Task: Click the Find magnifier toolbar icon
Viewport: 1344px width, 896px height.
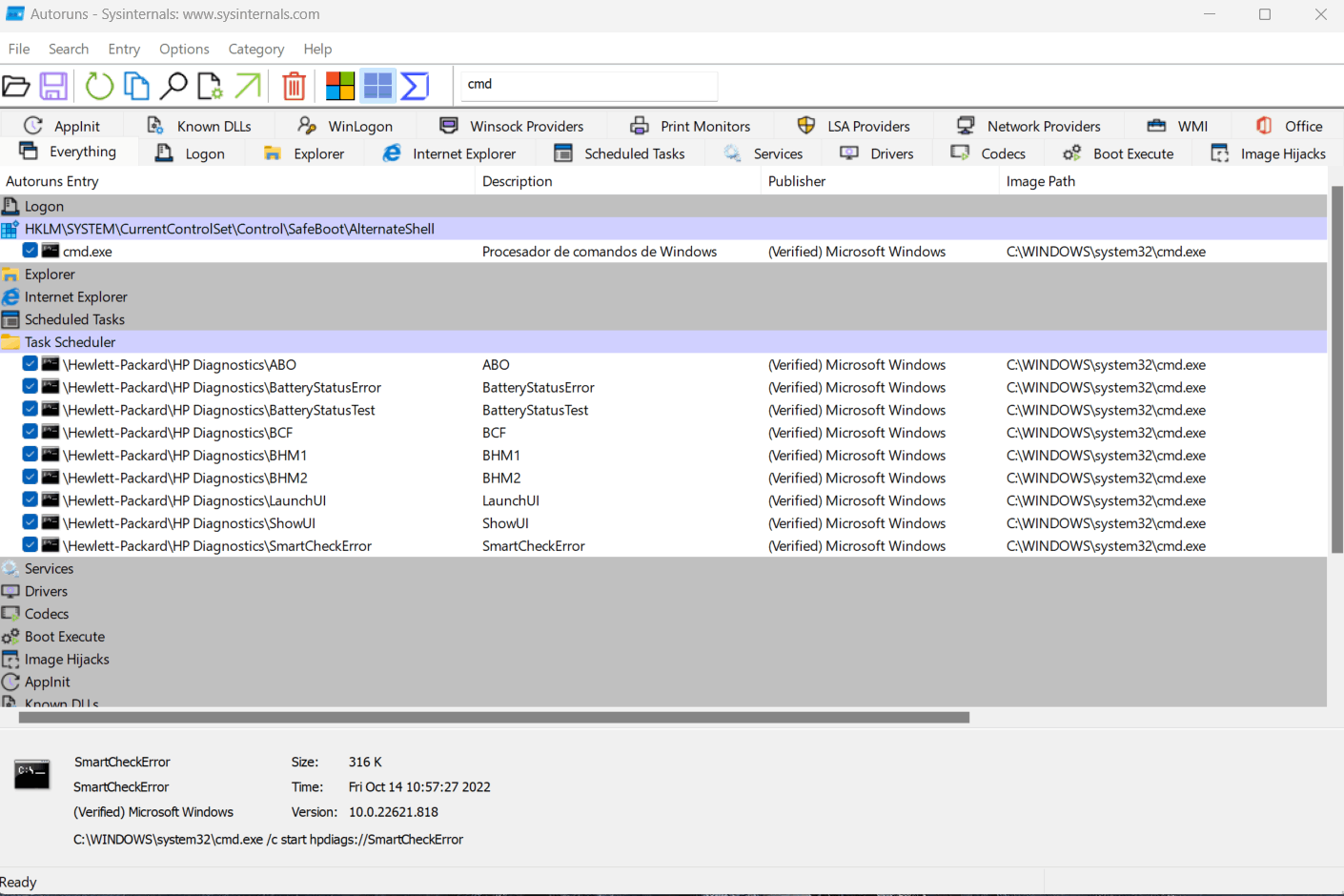Action: 173,87
